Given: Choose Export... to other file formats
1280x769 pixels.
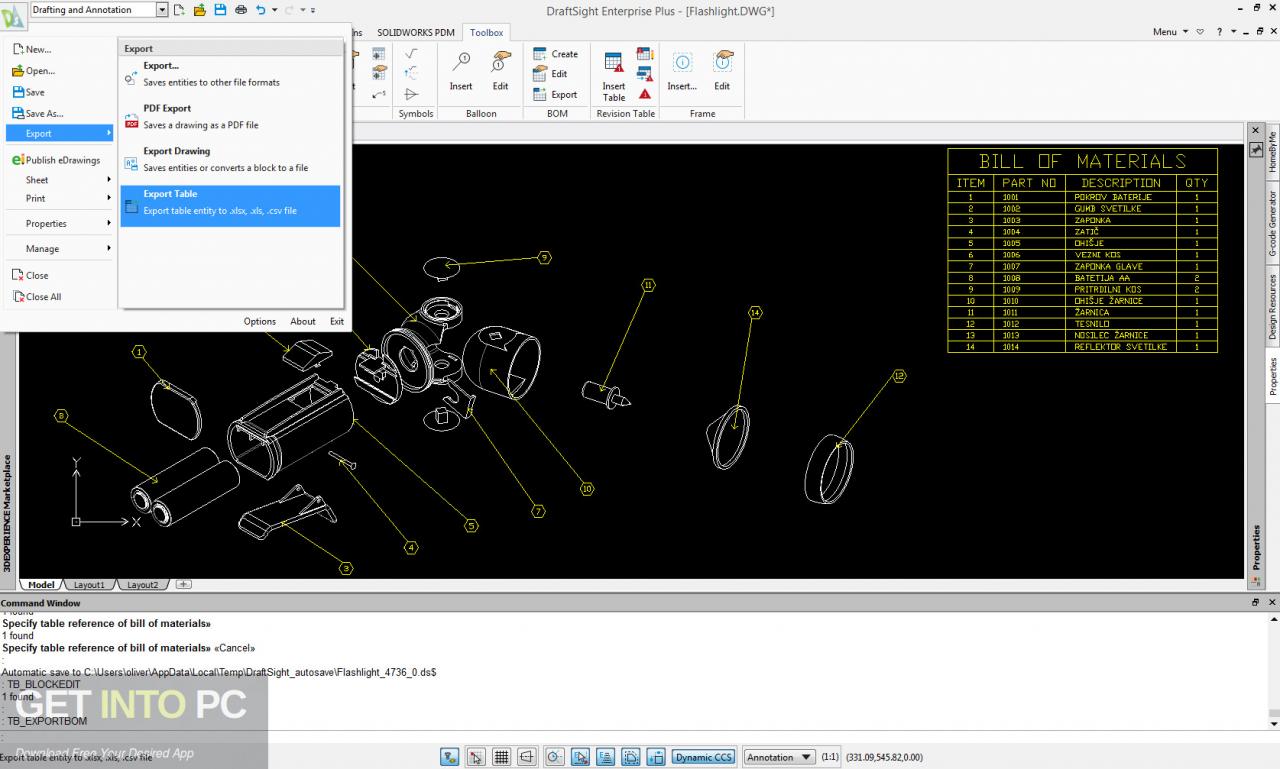Looking at the screenshot, I should [x=230, y=73].
